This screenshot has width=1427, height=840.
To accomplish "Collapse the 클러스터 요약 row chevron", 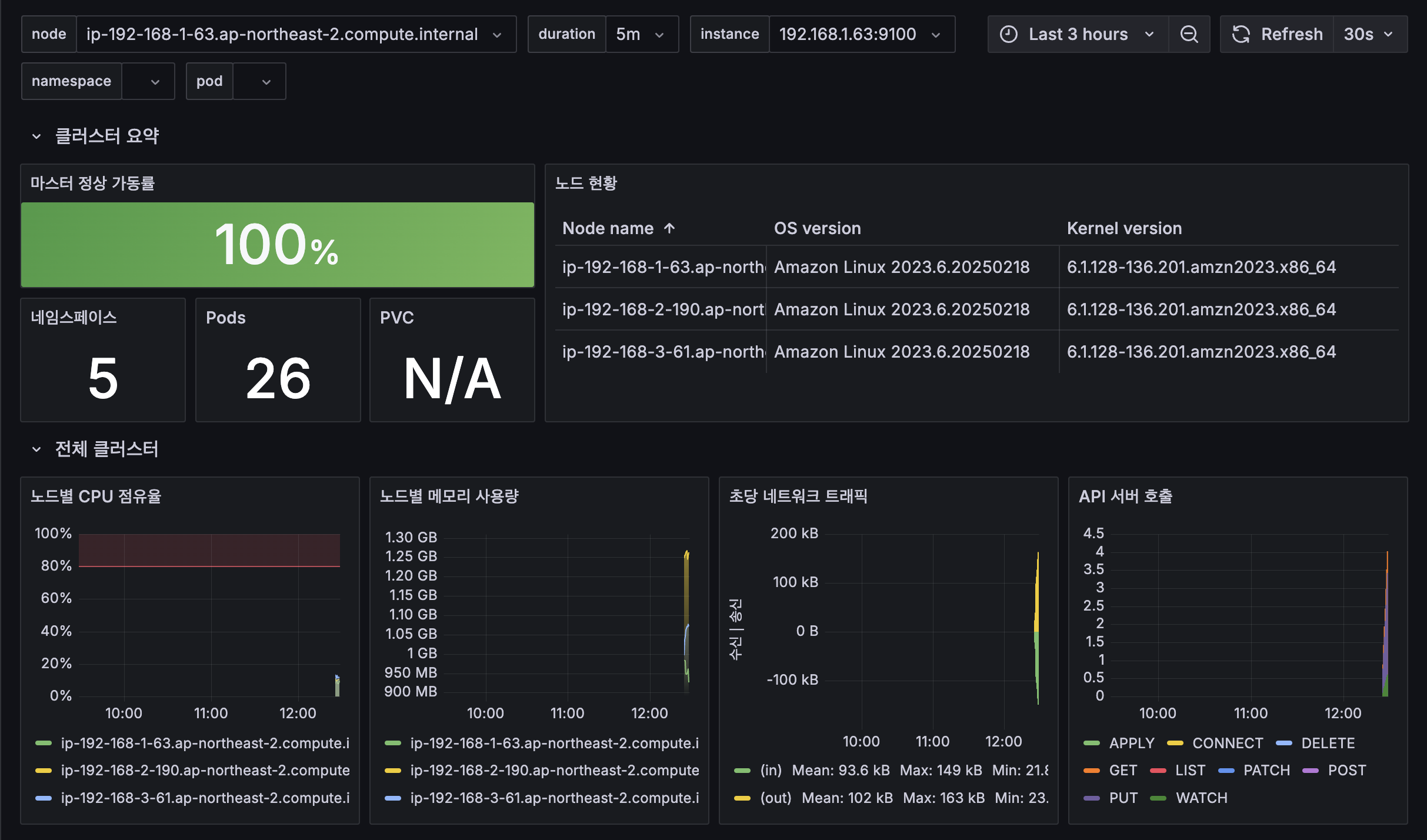I will click(36, 136).
